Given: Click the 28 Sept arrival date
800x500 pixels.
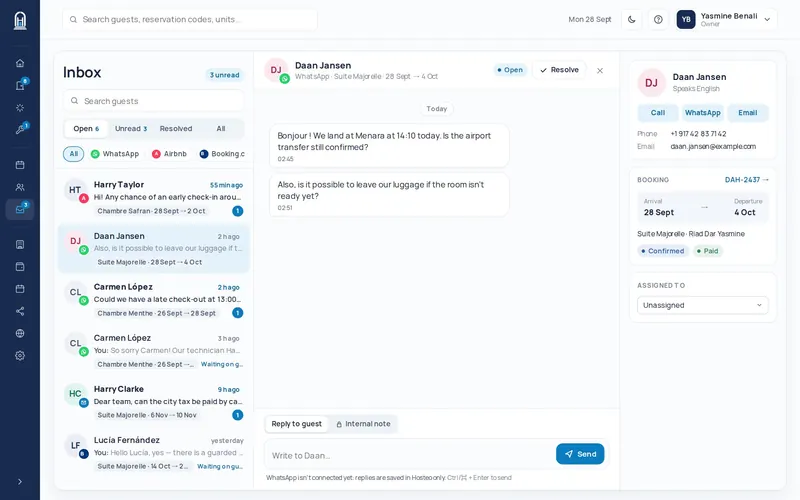Looking at the screenshot, I should pyautogui.click(x=659, y=212).
